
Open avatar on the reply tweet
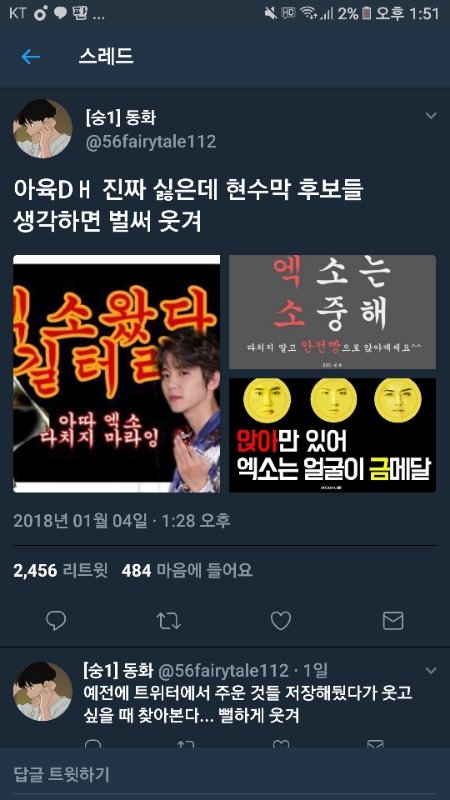[42, 691]
